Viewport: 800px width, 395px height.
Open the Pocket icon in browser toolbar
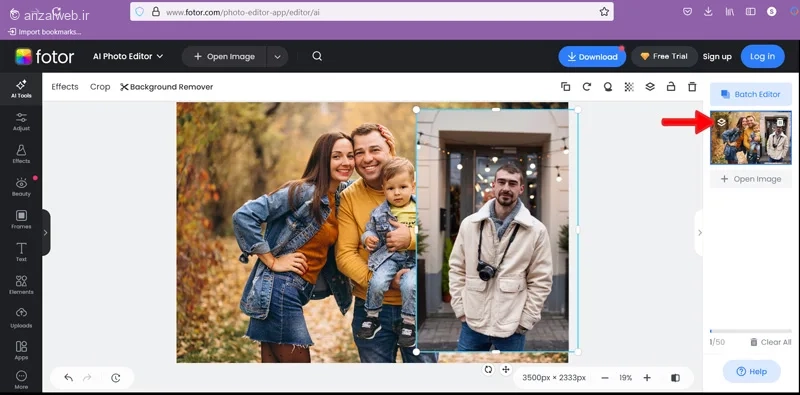(687, 12)
